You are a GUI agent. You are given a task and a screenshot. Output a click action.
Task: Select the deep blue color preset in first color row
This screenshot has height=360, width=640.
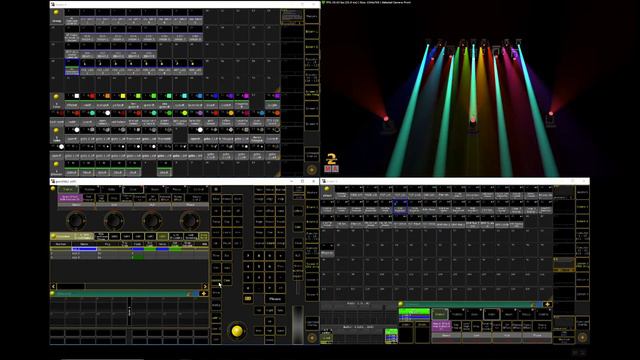(211, 100)
